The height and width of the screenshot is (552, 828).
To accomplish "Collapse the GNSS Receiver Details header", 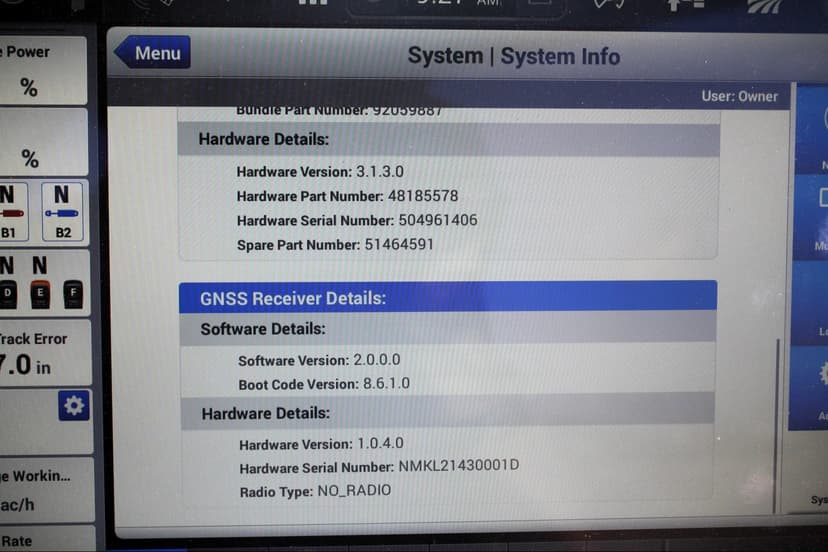I will pos(448,298).
